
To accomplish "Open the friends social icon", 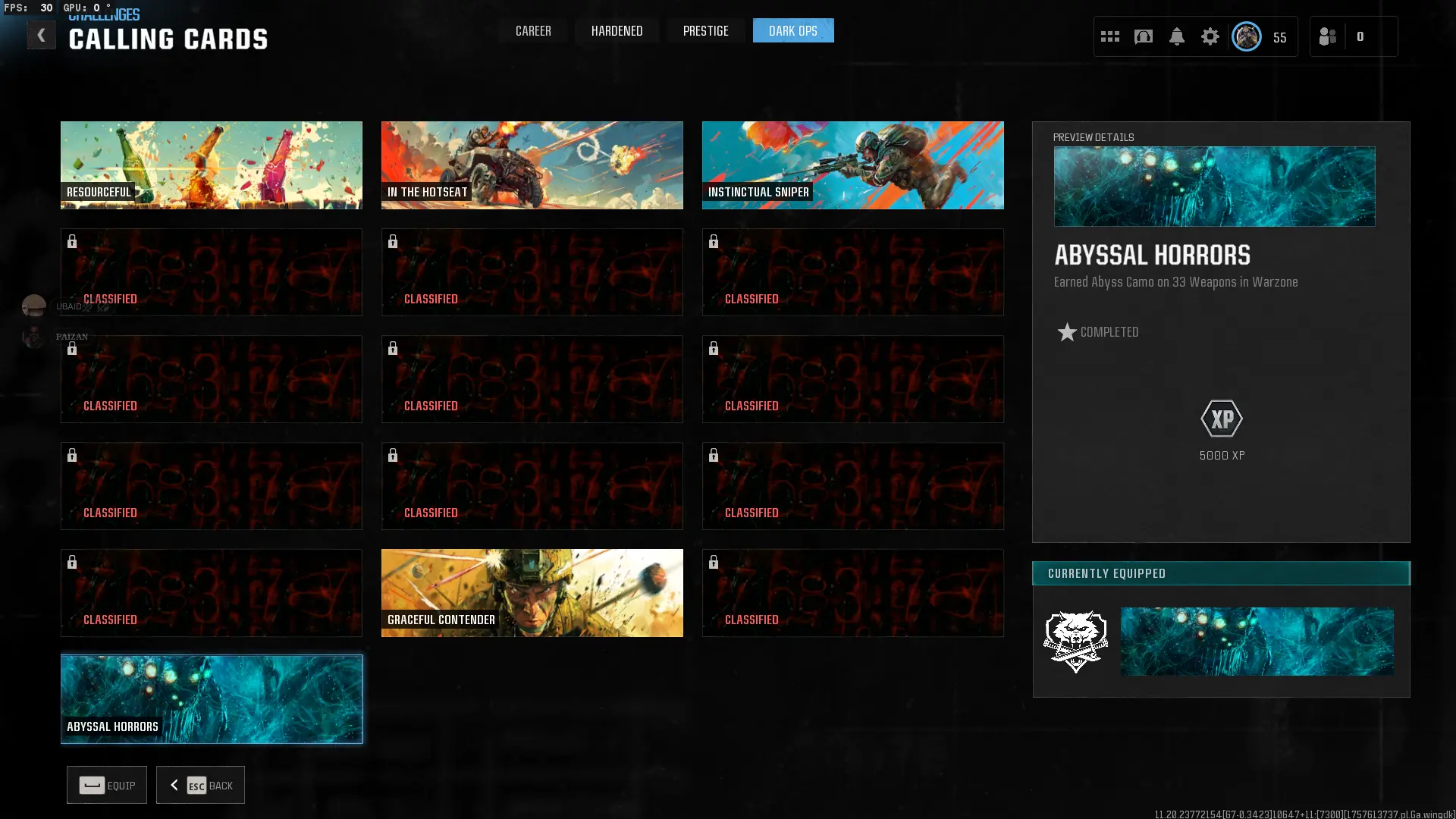I will [1327, 36].
